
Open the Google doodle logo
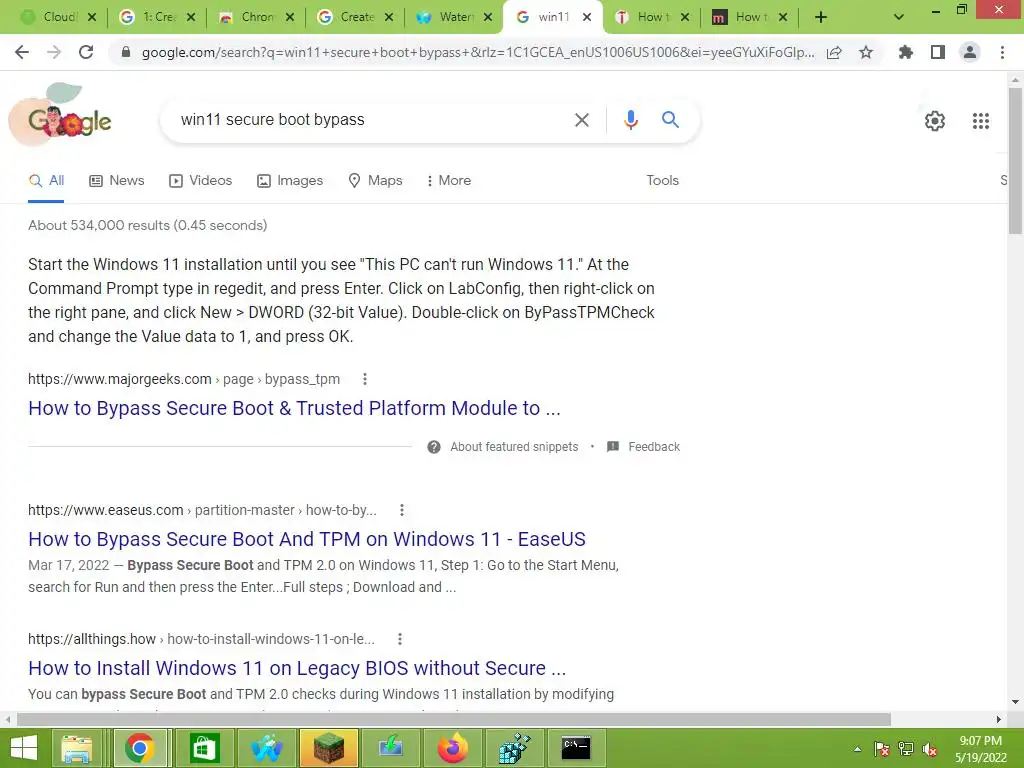61,116
